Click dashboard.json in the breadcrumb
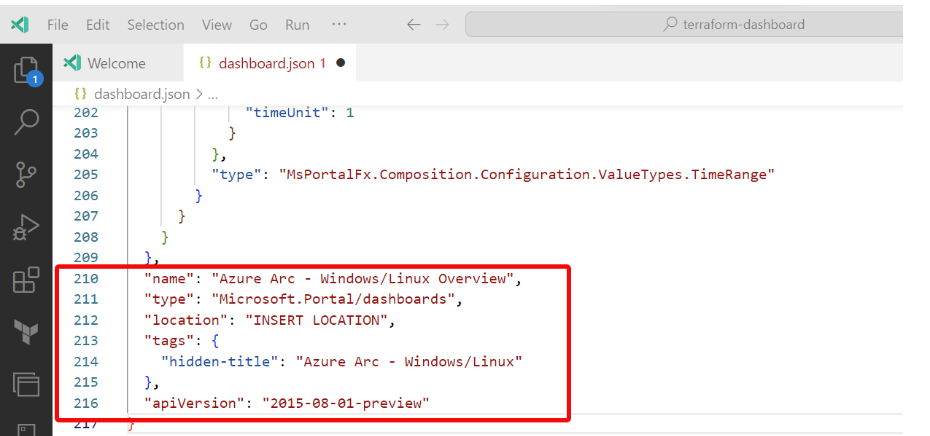 coord(142,94)
